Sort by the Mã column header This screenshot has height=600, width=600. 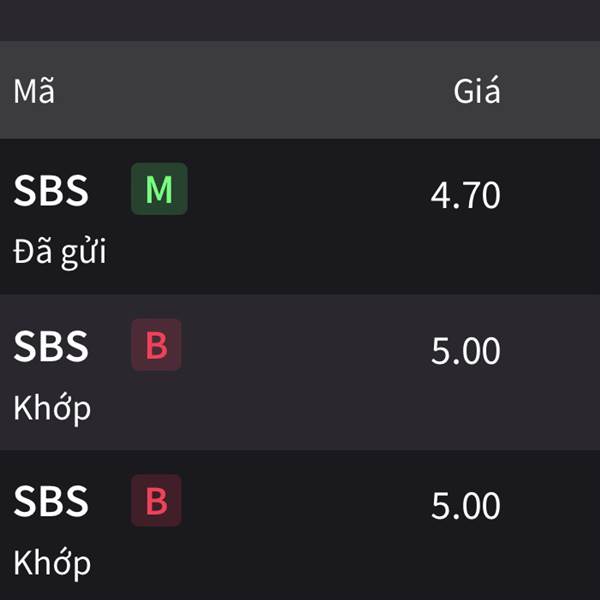[34, 91]
